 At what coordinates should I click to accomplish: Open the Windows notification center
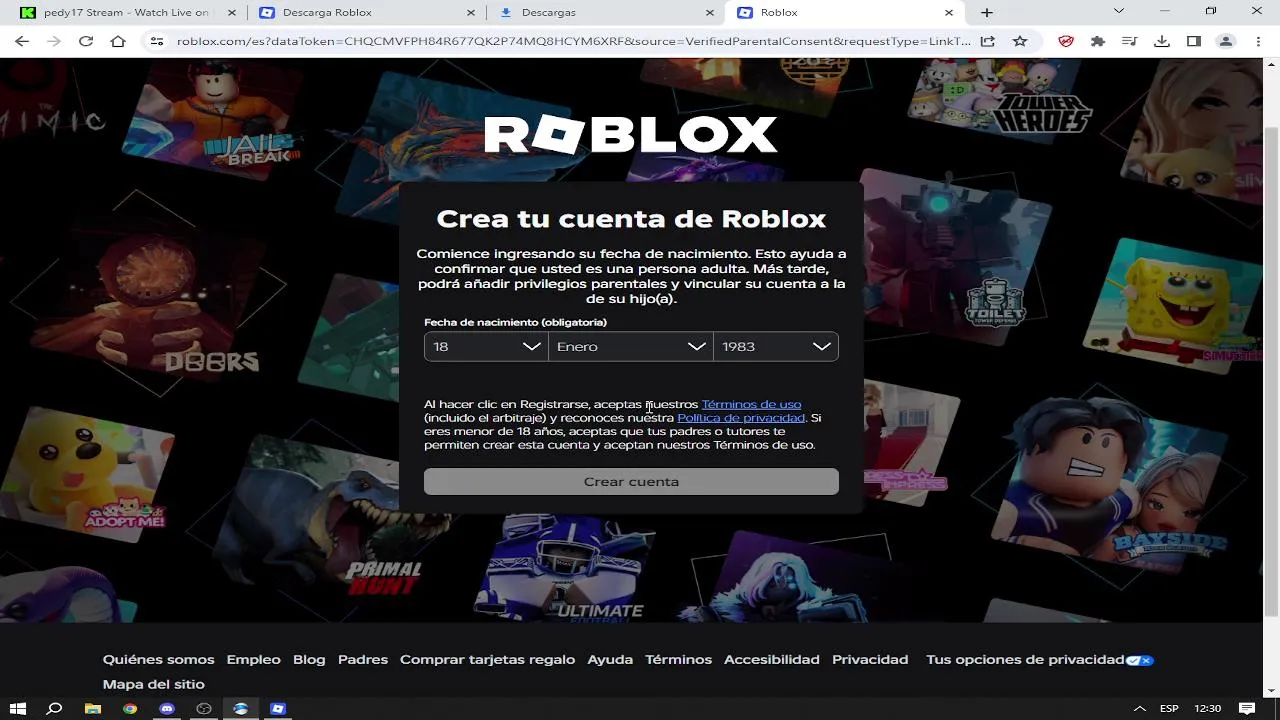1247,708
